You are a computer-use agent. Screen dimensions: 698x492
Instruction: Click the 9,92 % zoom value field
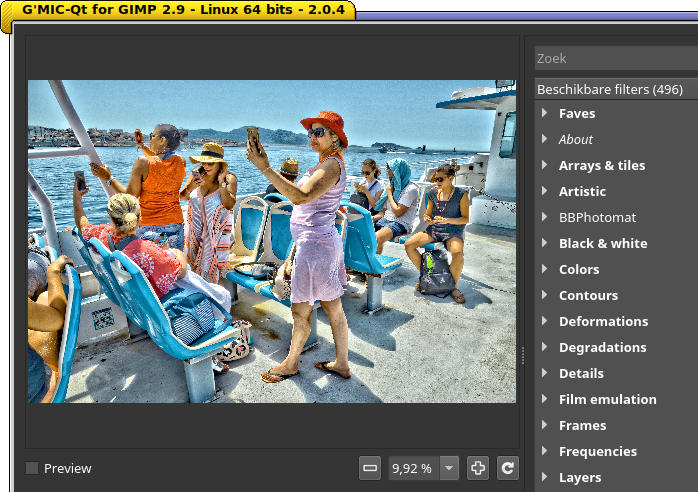click(414, 468)
